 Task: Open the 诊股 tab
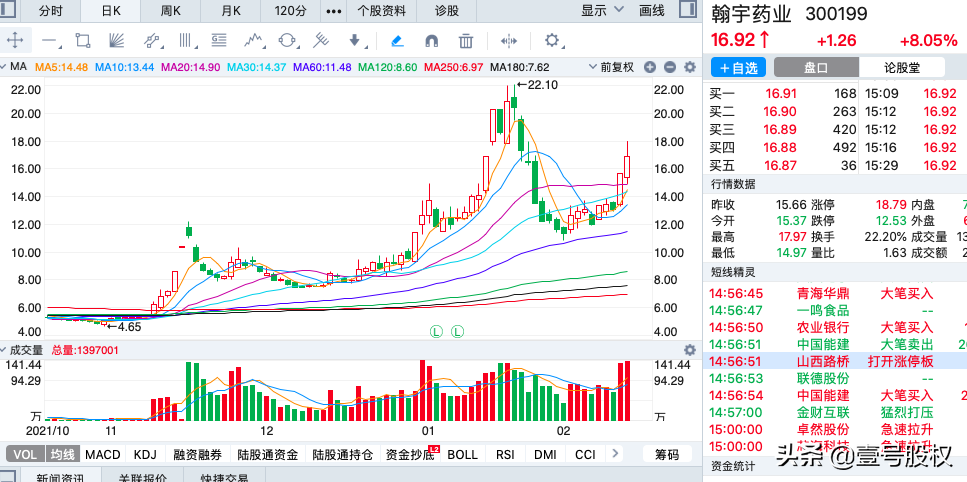[447, 10]
